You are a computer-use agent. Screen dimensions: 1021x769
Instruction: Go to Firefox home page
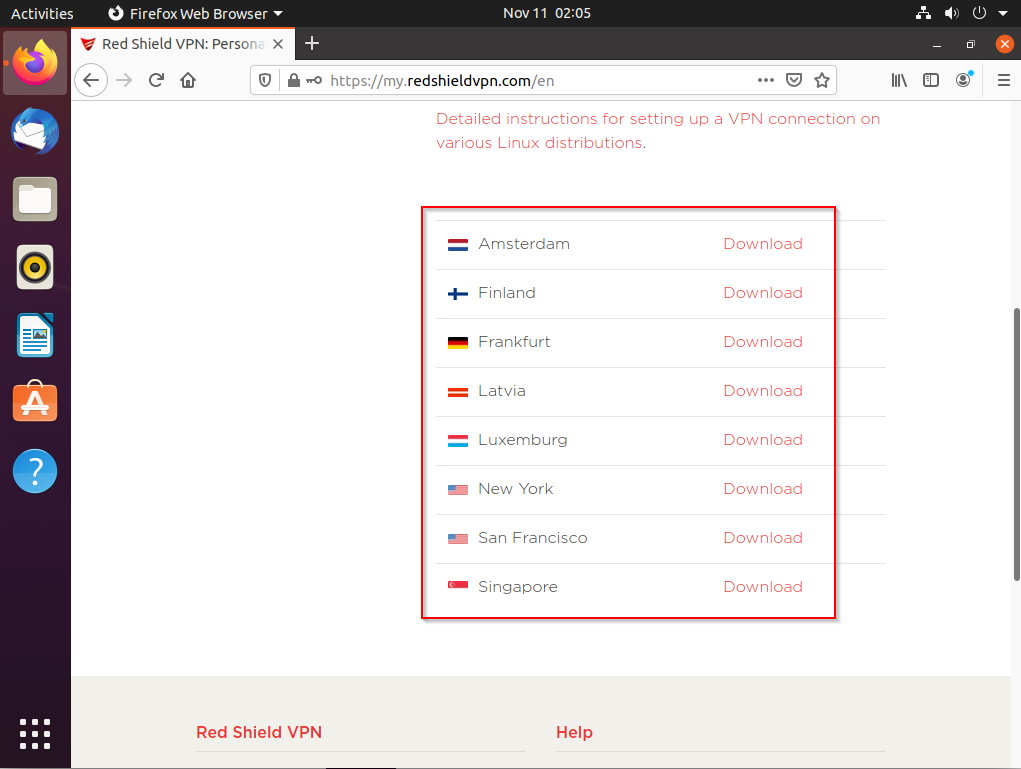coord(188,81)
